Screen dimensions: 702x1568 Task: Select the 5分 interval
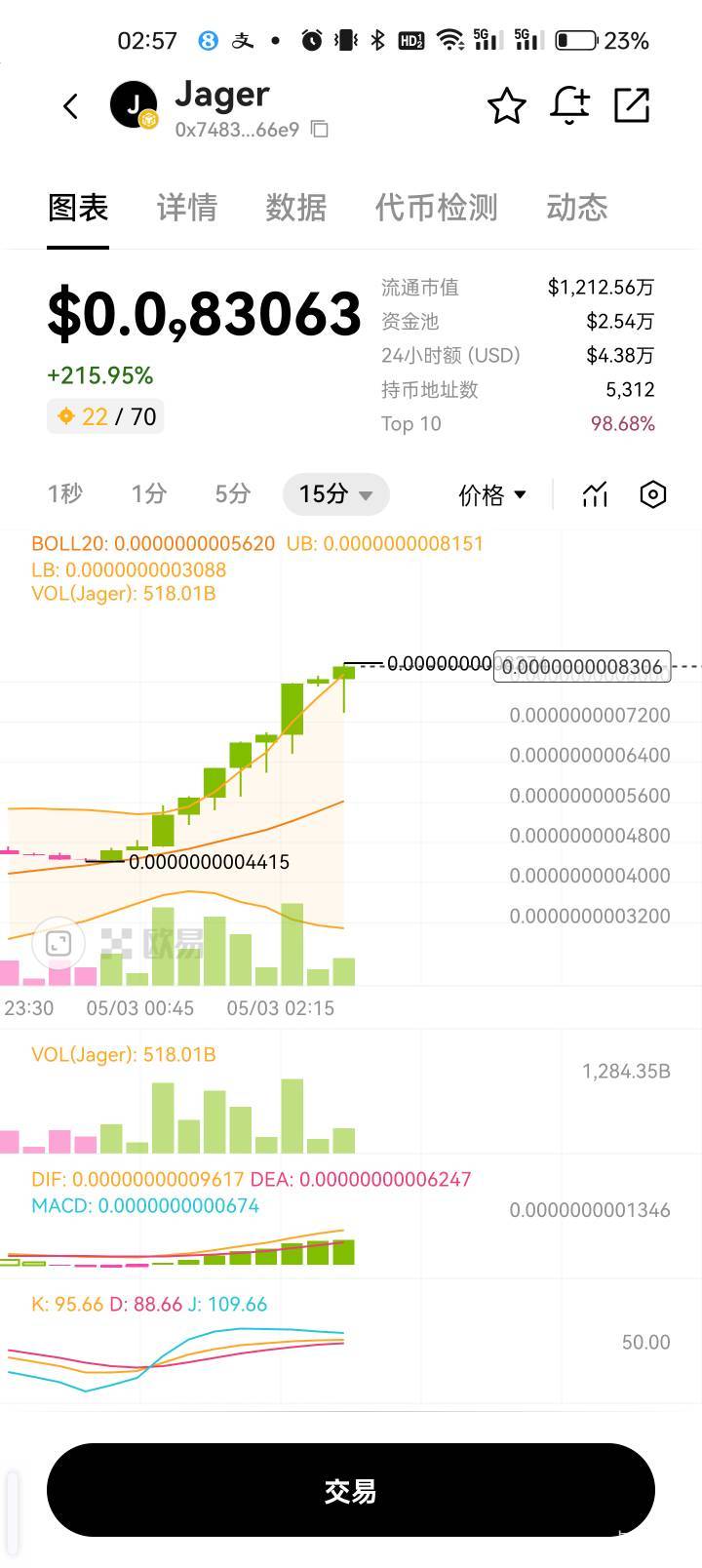pyautogui.click(x=232, y=493)
